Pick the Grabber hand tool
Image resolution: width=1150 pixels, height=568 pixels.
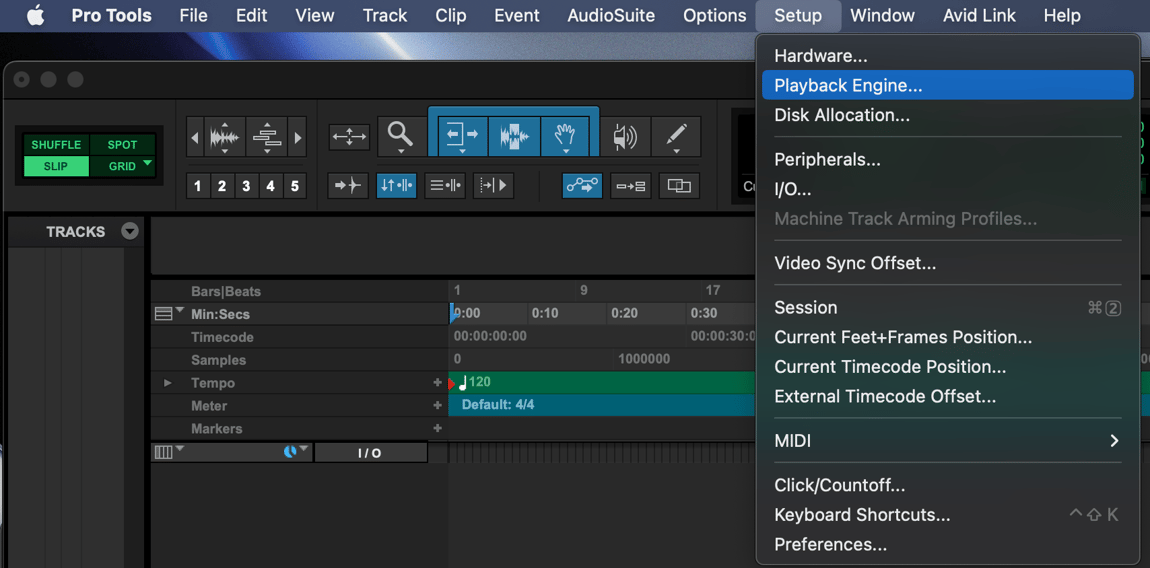click(565, 135)
